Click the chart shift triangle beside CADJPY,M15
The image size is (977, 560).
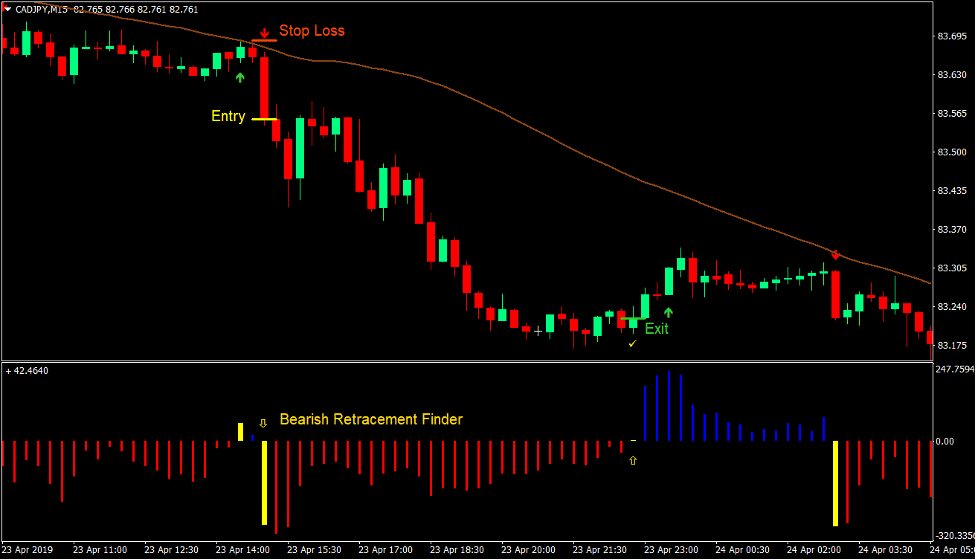7,9
